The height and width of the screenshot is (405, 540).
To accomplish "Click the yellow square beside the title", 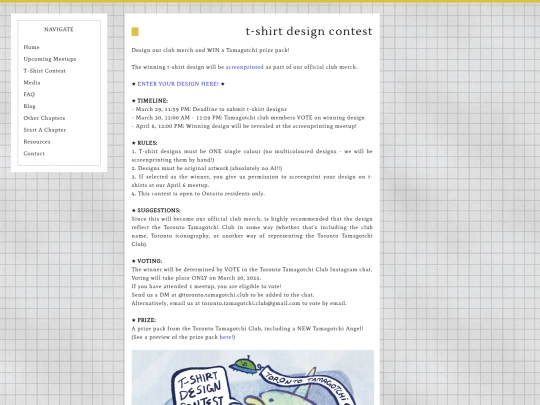I will click(135, 32).
